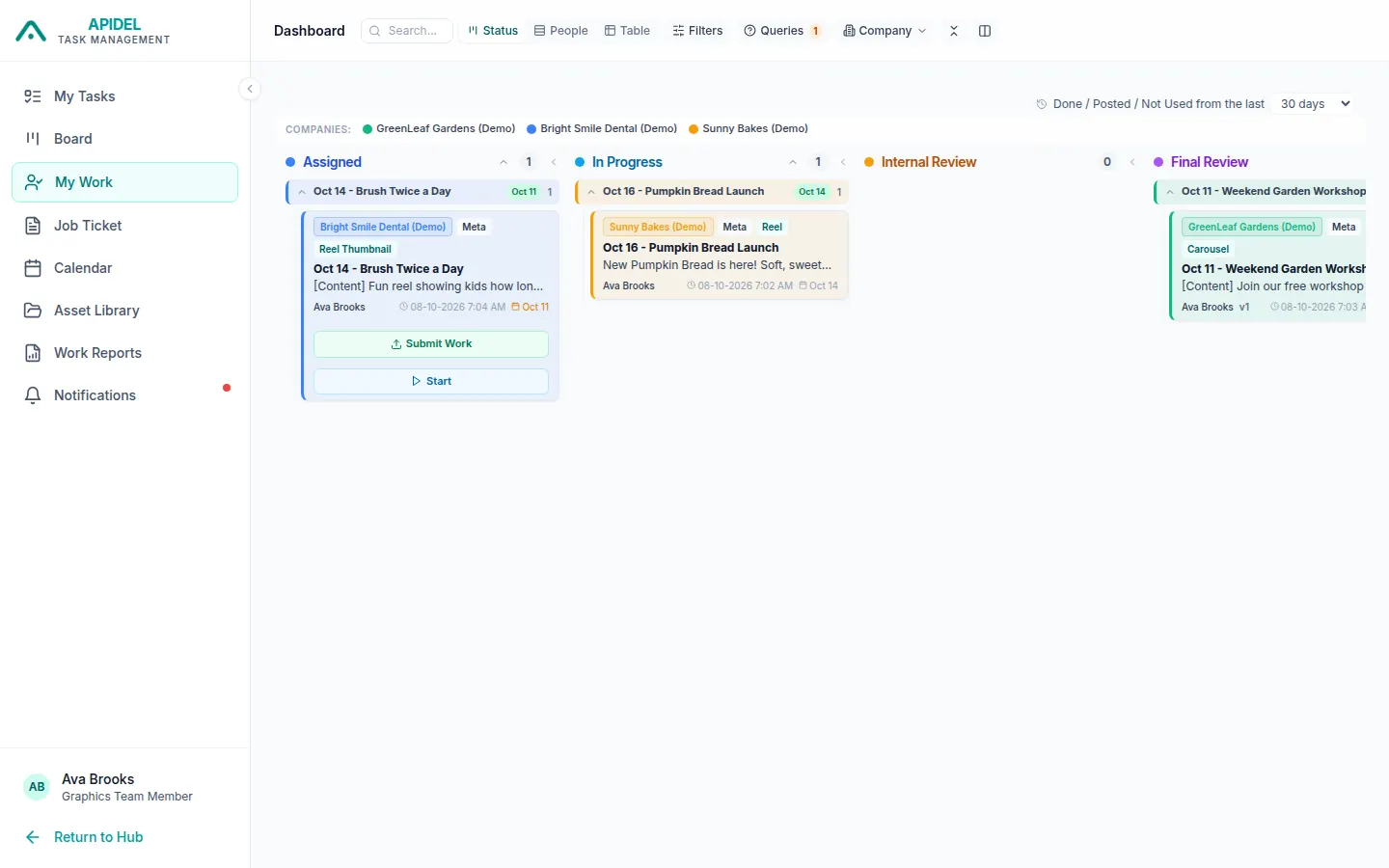Click the Reel Thumbnail tag
The height and width of the screenshot is (868, 1389).
coord(355,249)
